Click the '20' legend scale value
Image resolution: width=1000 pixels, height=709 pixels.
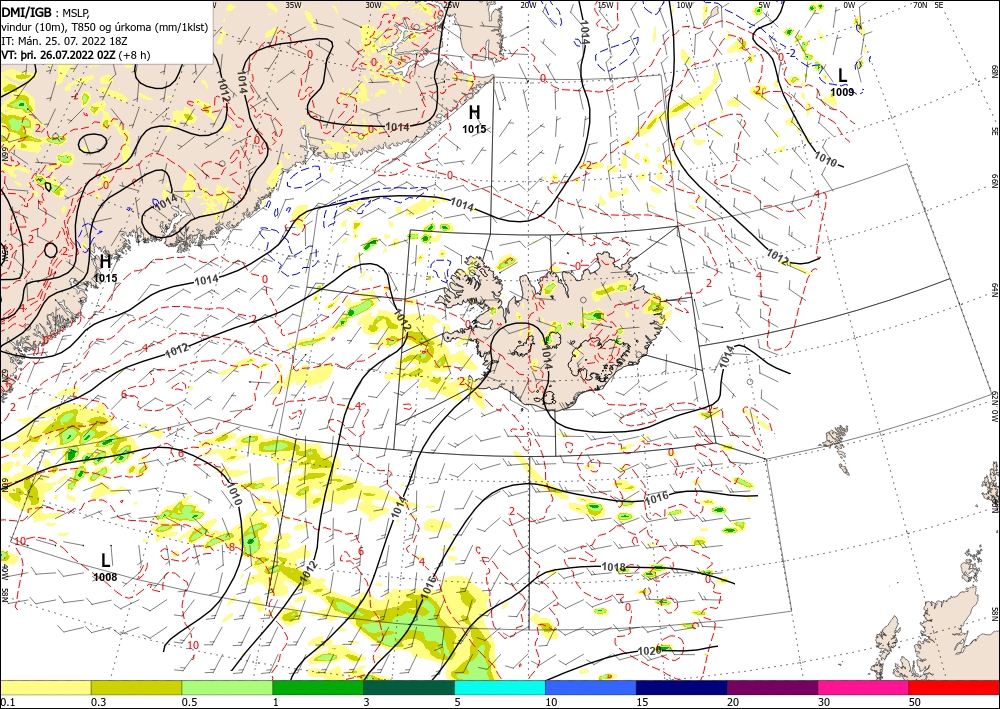pos(733,702)
